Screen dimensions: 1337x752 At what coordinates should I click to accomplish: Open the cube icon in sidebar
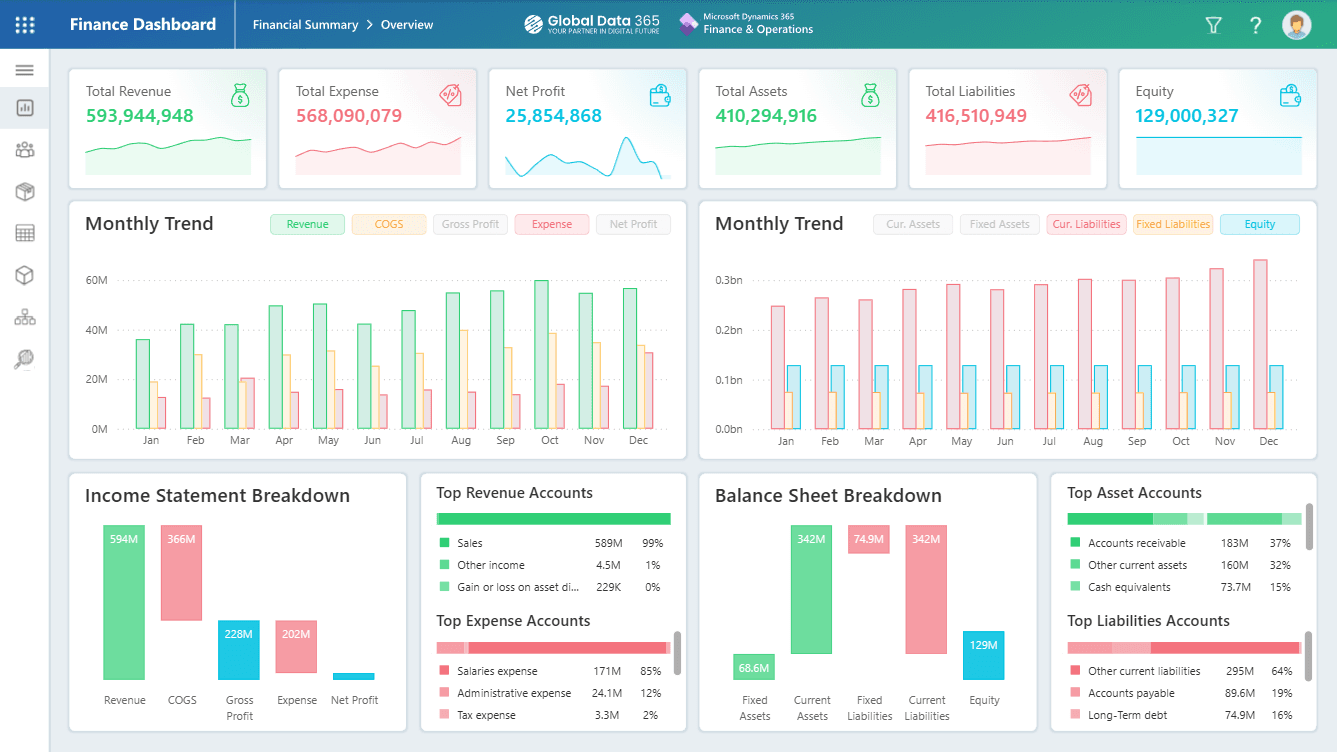click(25, 275)
